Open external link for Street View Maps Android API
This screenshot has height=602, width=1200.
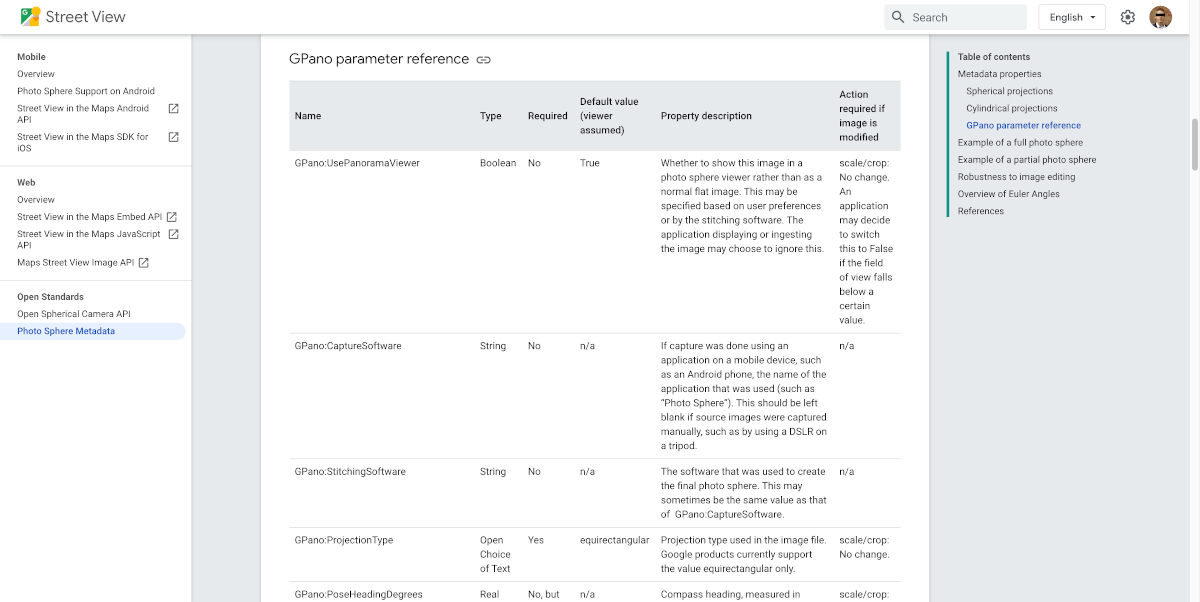point(172,109)
